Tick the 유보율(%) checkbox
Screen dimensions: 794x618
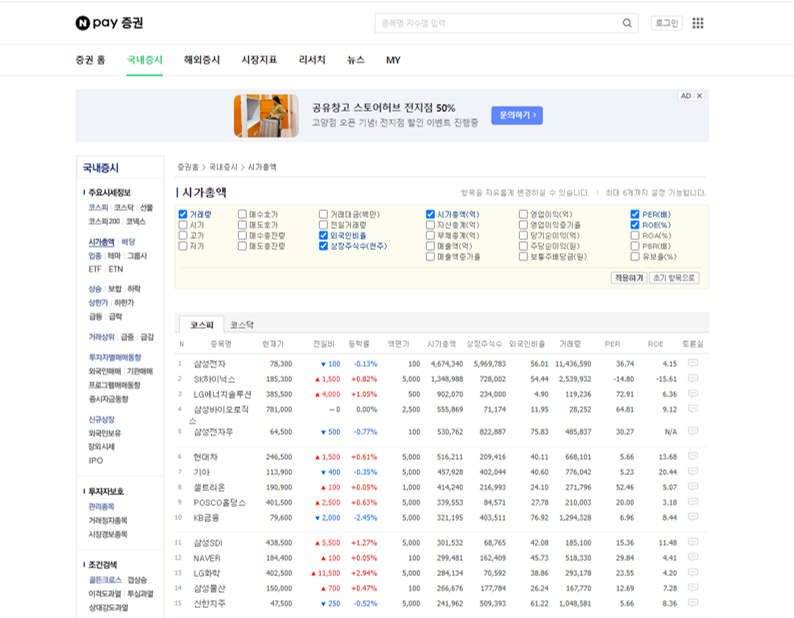coord(634,257)
